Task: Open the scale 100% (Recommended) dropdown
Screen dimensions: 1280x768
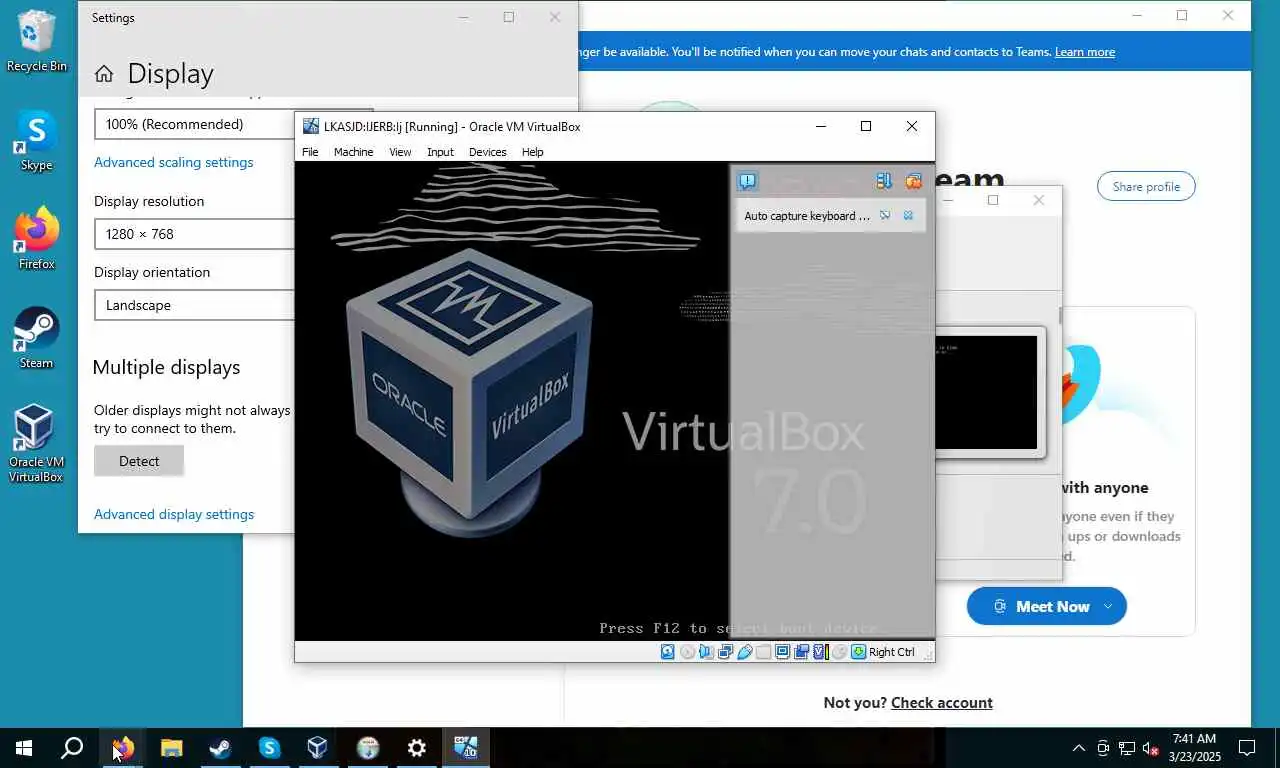Action: (x=194, y=124)
